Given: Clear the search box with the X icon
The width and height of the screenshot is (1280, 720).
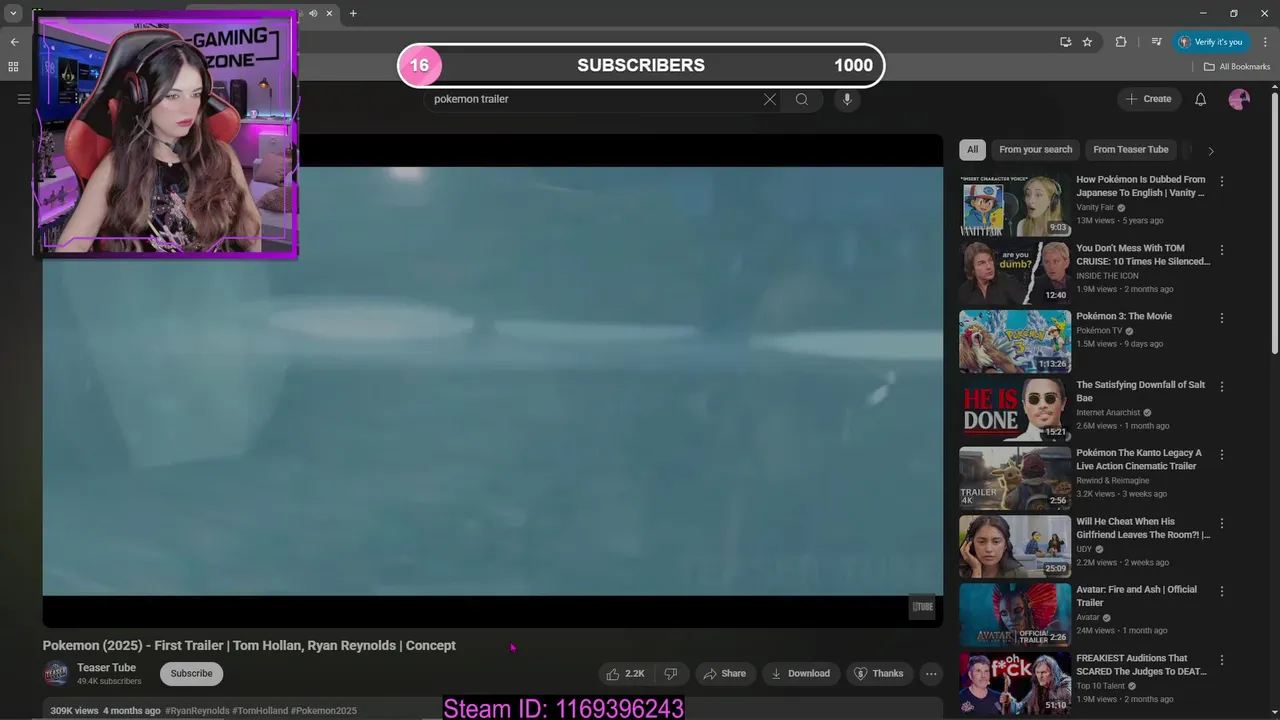Looking at the screenshot, I should tap(770, 99).
